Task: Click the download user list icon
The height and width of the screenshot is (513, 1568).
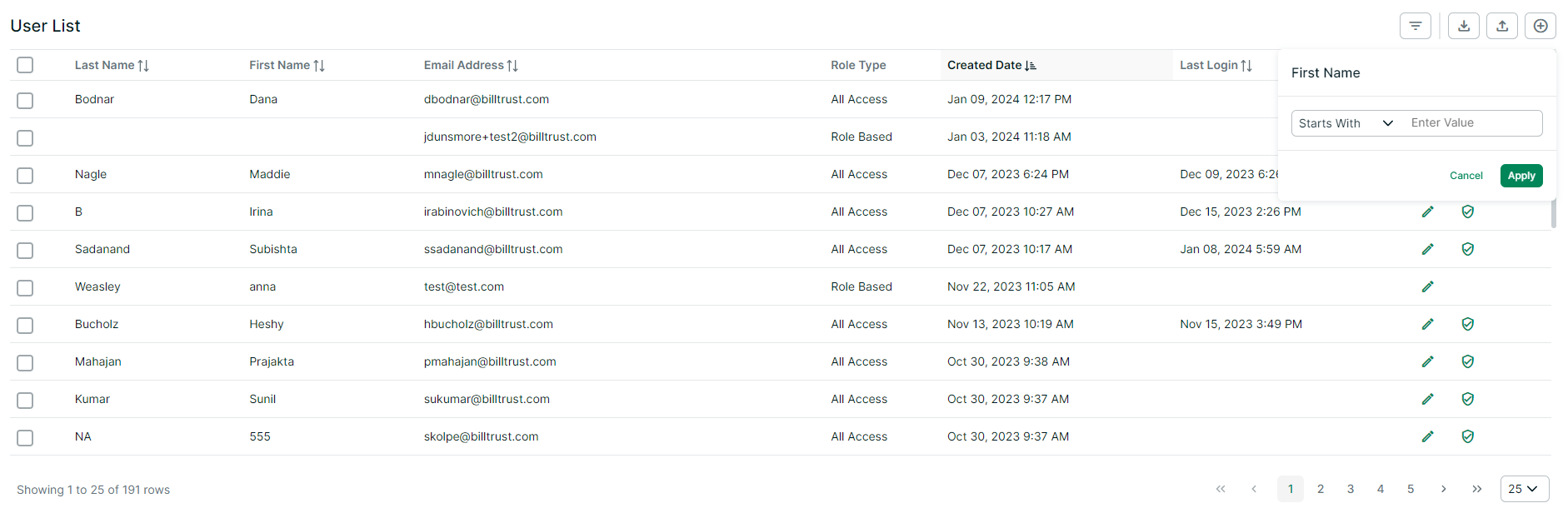Action: pyautogui.click(x=1464, y=26)
